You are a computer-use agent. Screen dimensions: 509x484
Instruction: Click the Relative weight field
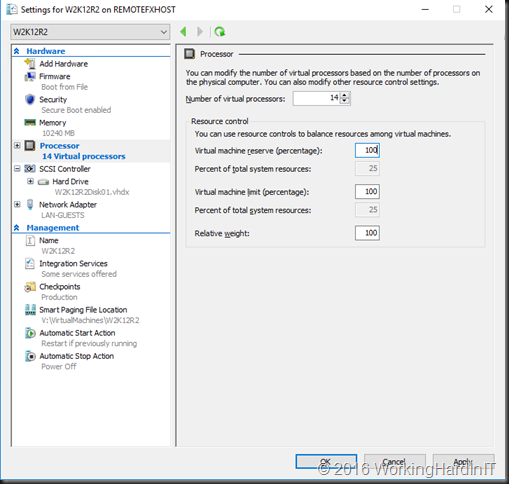point(367,233)
